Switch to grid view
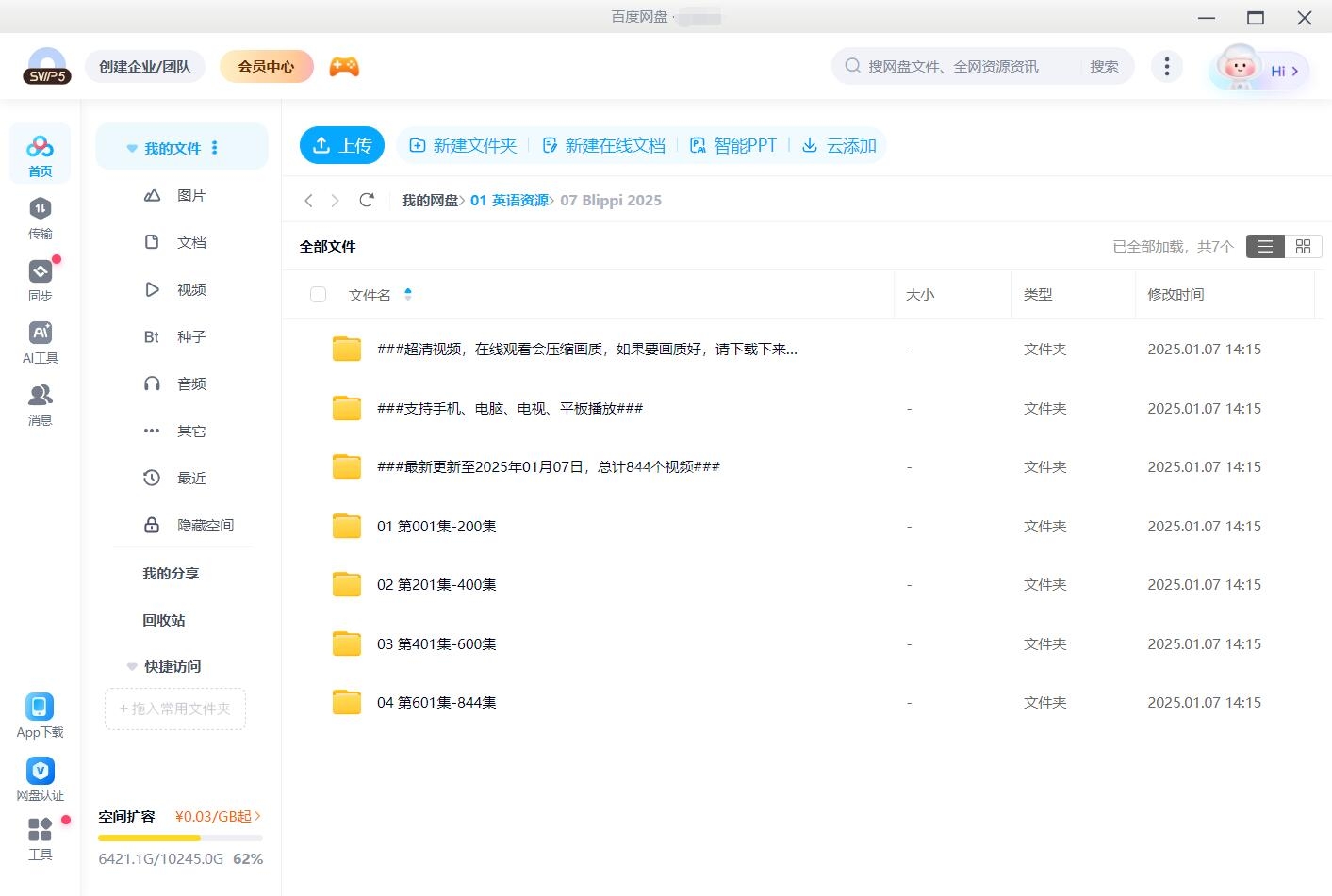The height and width of the screenshot is (896, 1332). pyautogui.click(x=1304, y=246)
